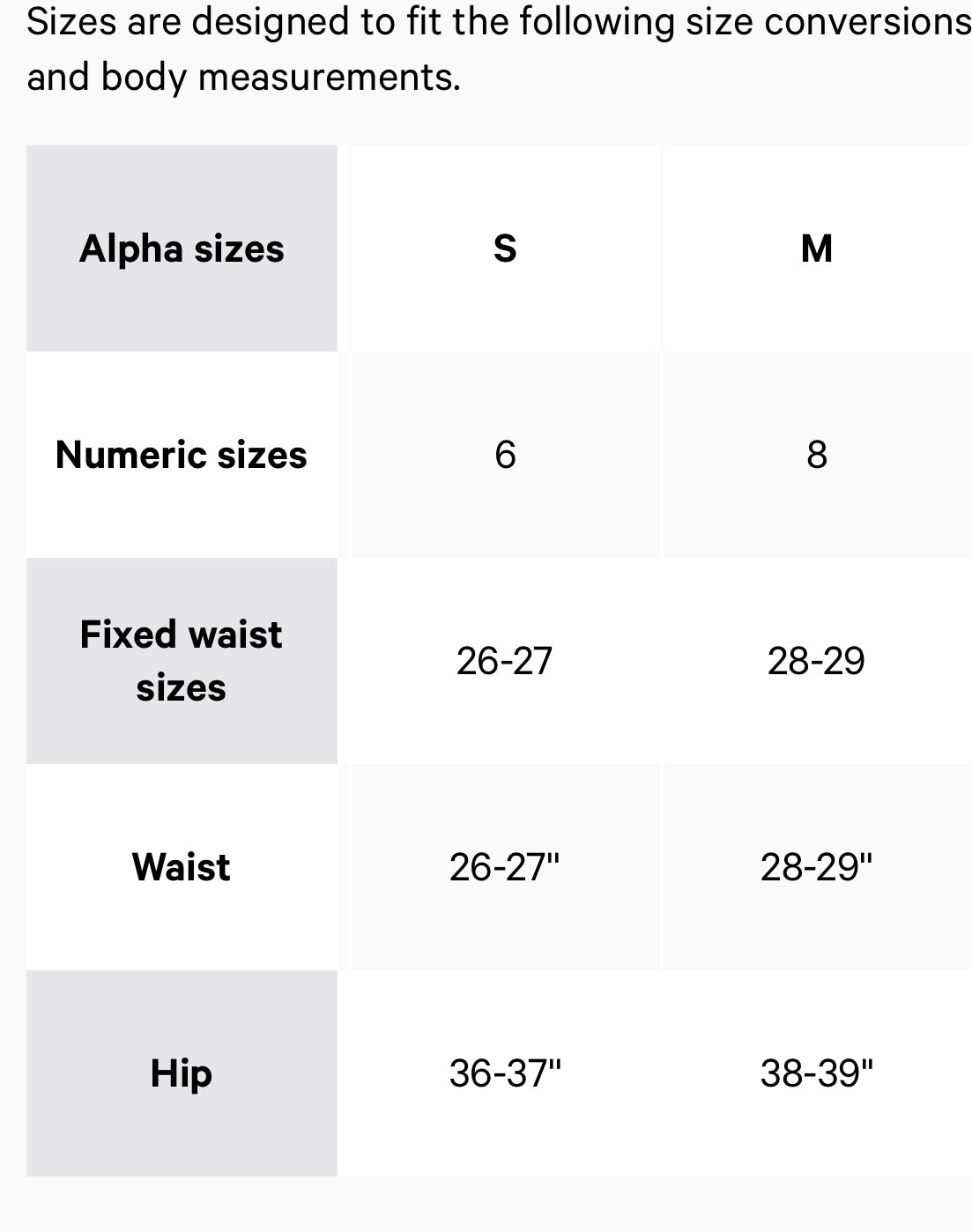This screenshot has width=972, height=1232.
Task: Click the Numeric sizes row header
Action: coord(182,455)
